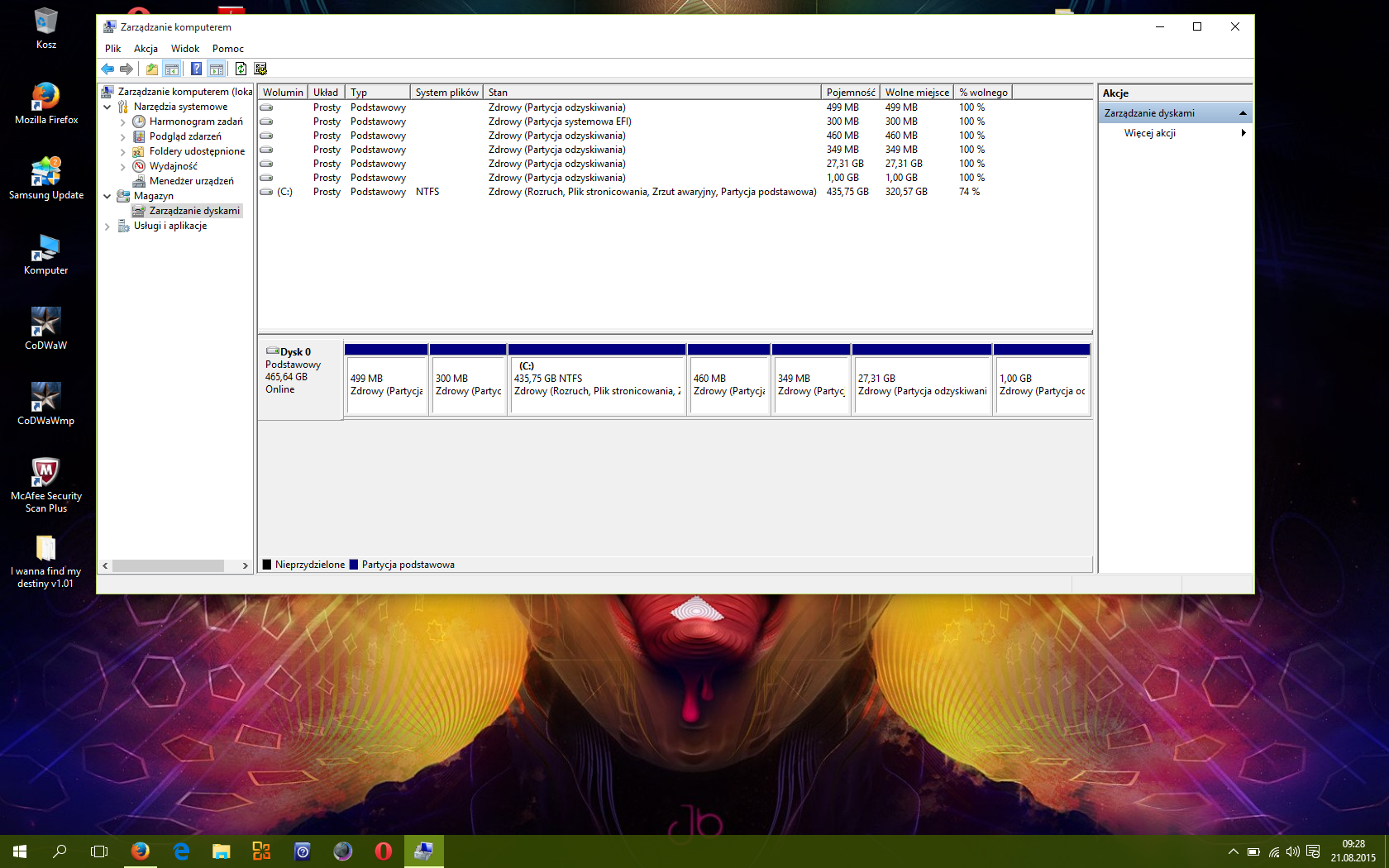Select Zarządzanie komputerem root item
This screenshot has width=1389, height=868.
tap(177, 92)
